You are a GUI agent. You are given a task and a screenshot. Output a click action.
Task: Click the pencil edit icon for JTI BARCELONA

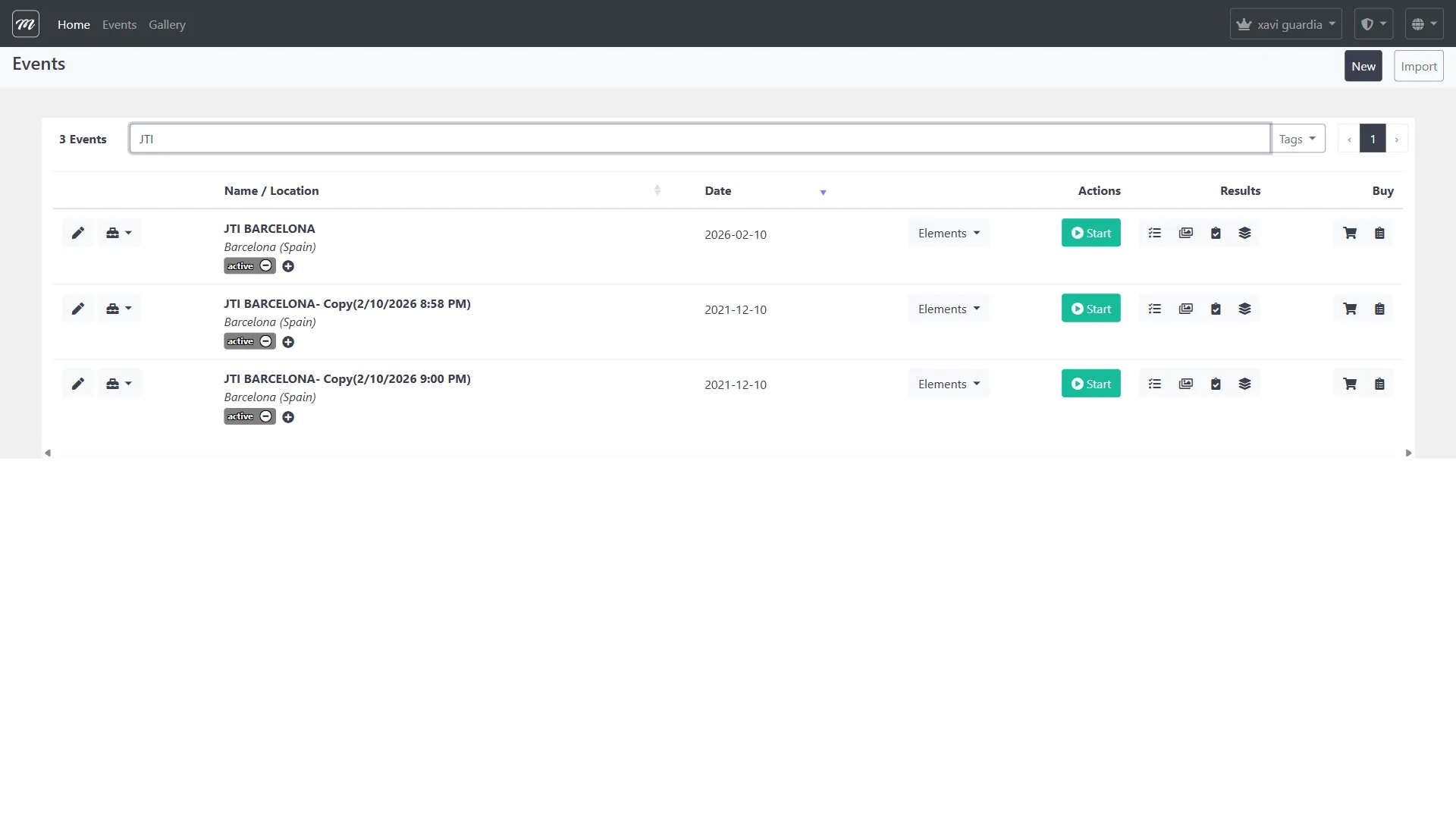tap(78, 233)
